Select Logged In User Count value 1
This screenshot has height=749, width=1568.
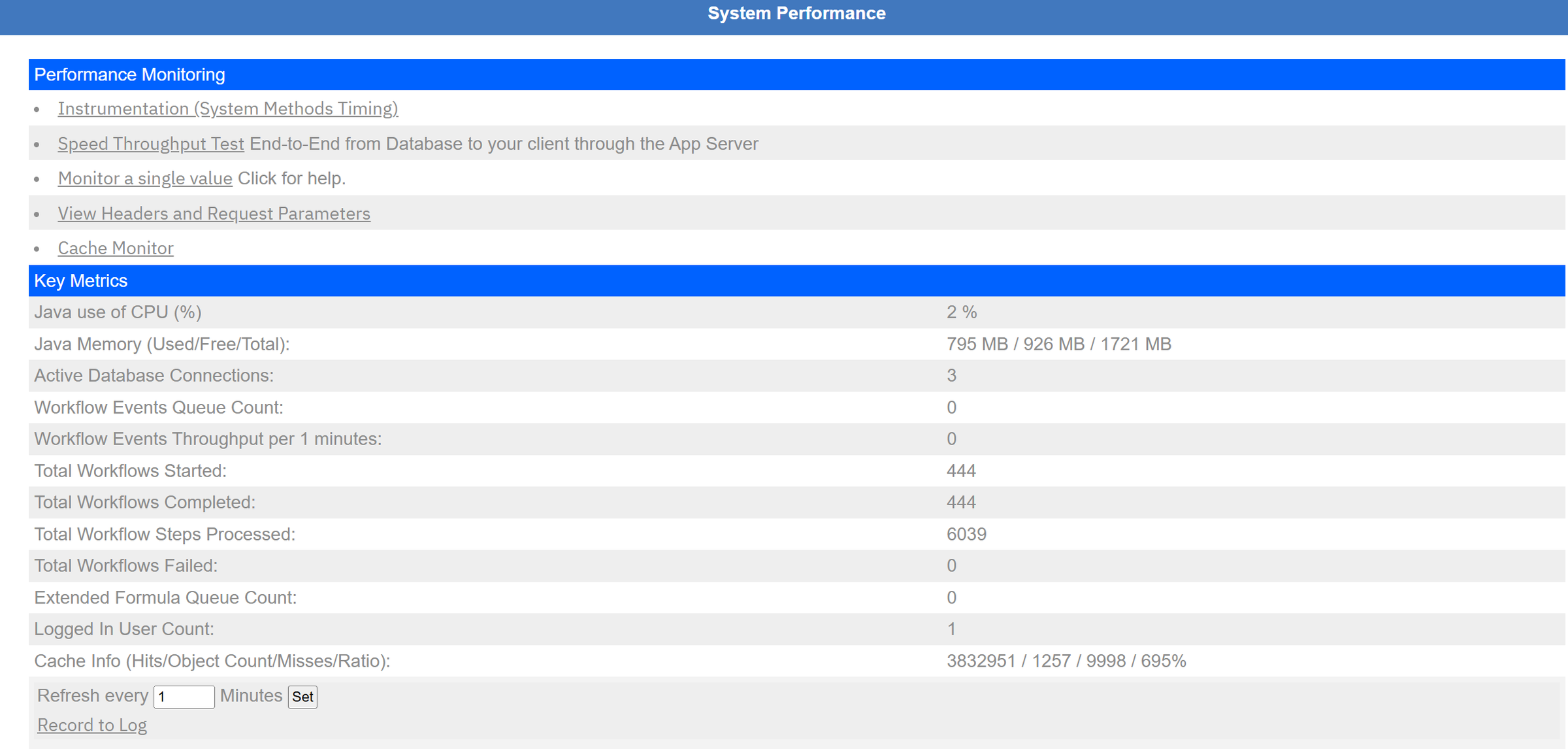tap(952, 629)
